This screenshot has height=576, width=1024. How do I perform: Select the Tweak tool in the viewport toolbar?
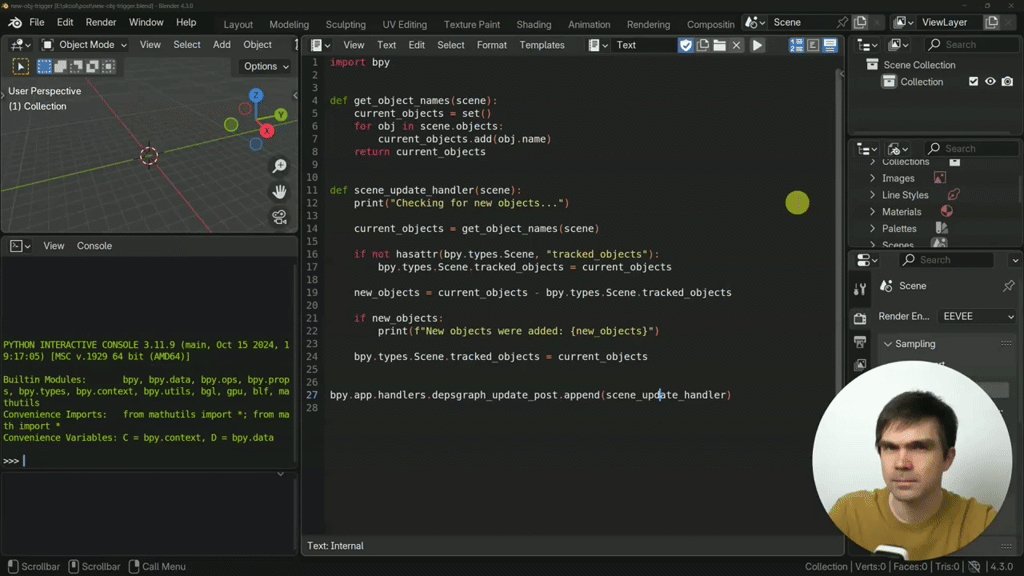[x=20, y=66]
